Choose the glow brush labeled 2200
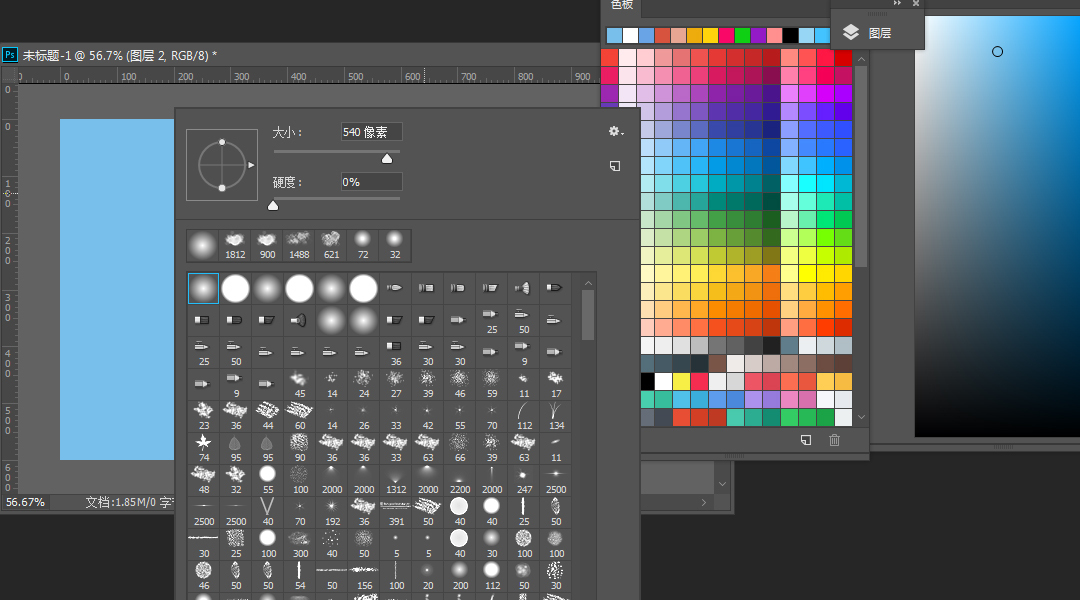1080x600 pixels. (459, 480)
